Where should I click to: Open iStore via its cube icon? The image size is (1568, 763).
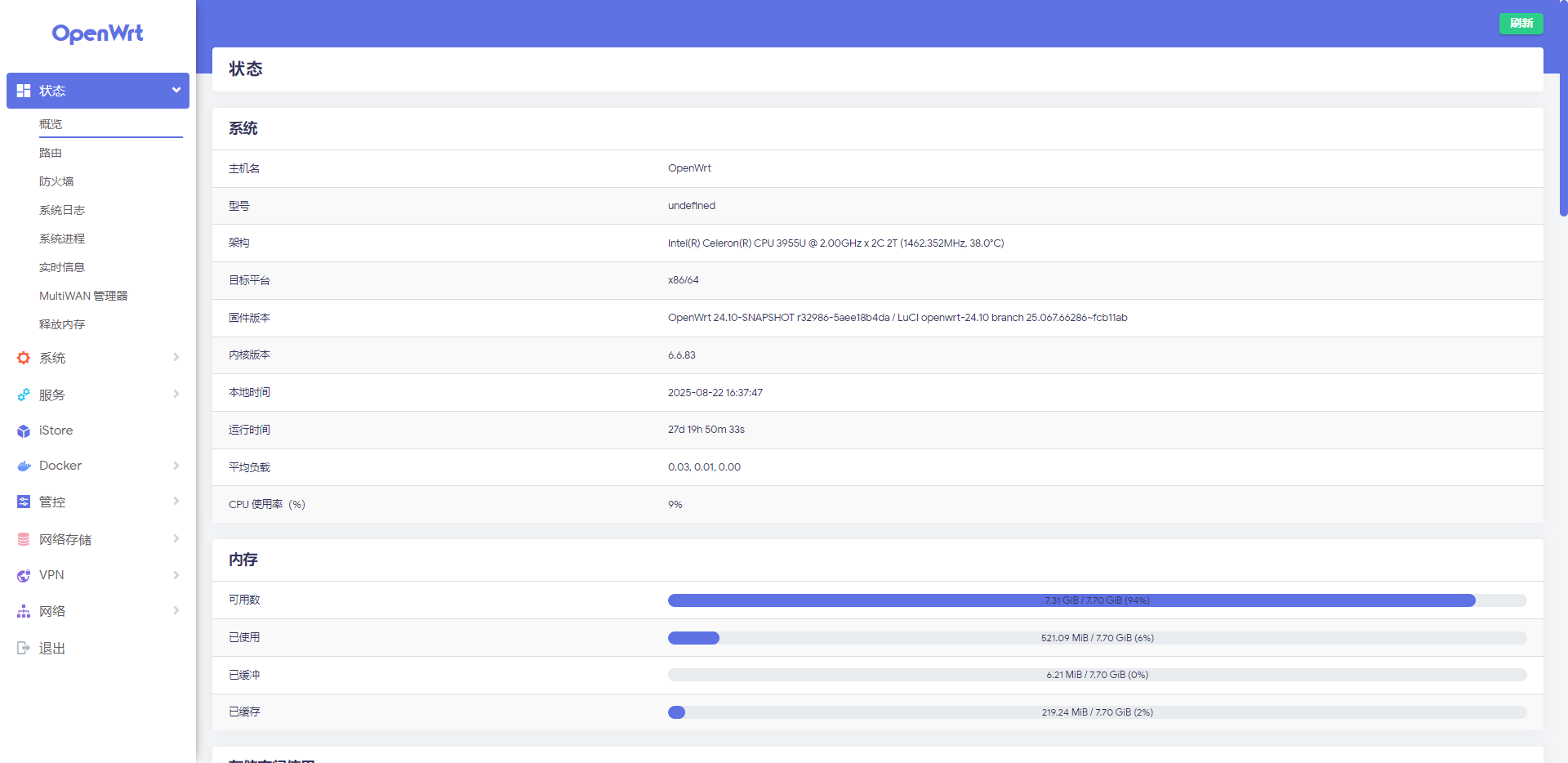24,431
